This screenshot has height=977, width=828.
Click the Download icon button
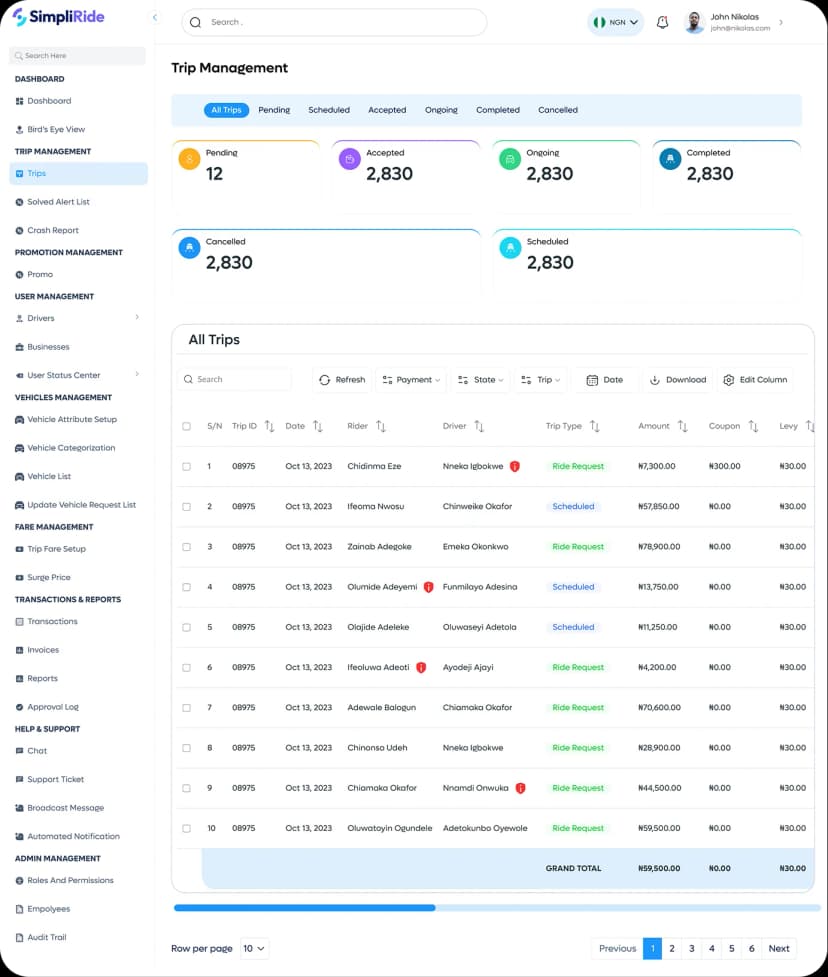(x=678, y=380)
